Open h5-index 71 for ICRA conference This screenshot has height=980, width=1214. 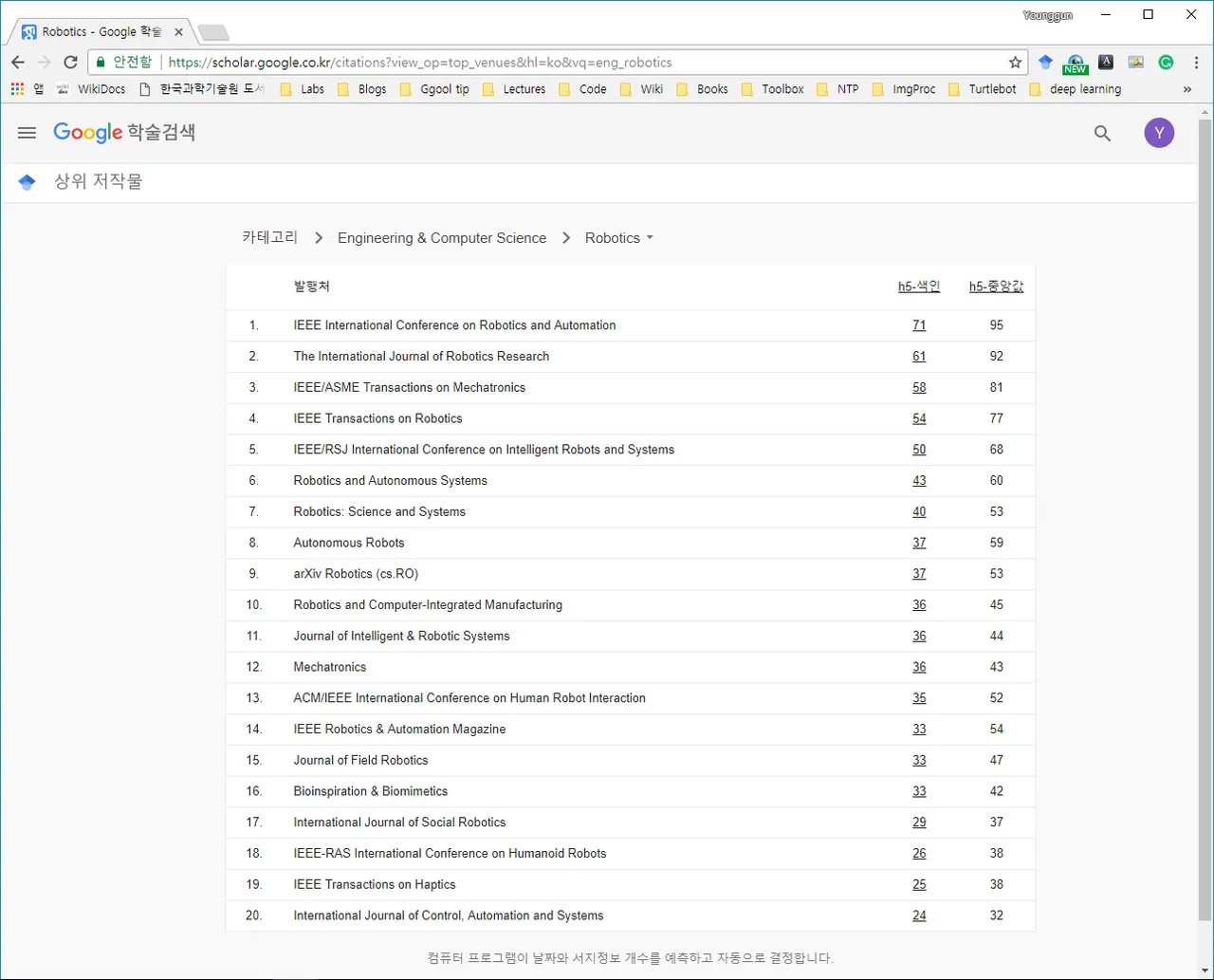(919, 325)
